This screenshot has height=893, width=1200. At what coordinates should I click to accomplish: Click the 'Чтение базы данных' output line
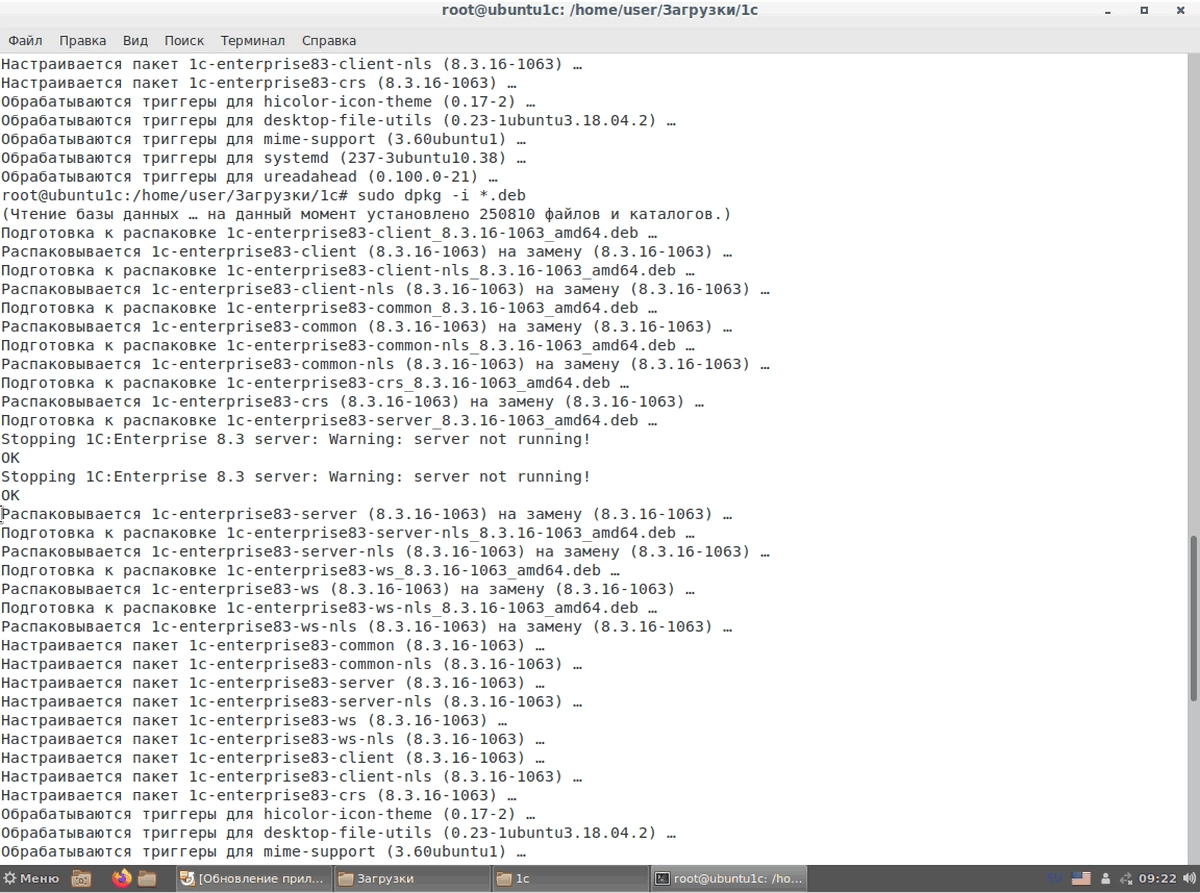[366, 214]
